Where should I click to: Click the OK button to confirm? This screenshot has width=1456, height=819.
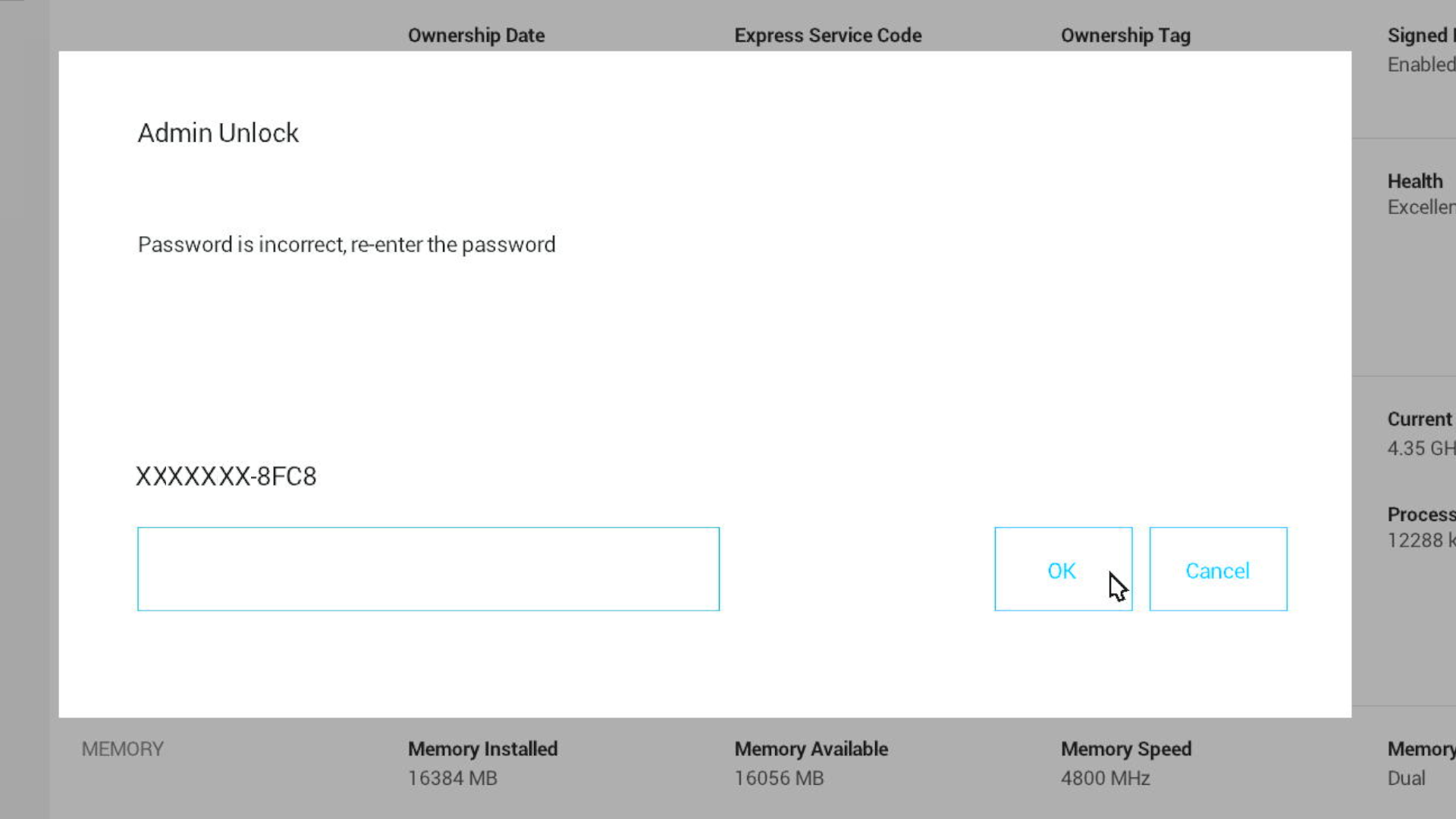click(1062, 570)
